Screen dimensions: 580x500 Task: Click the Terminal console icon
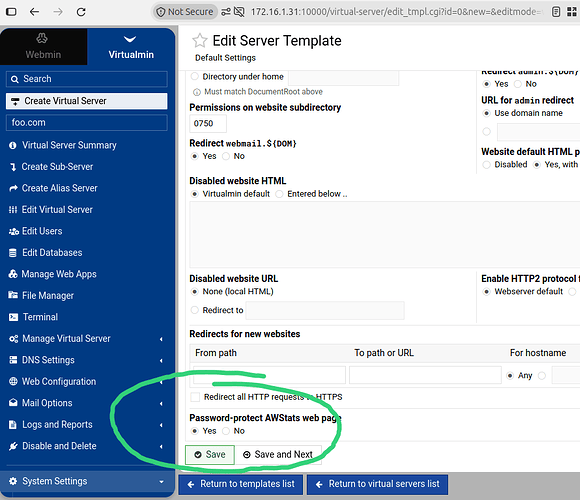(13, 317)
